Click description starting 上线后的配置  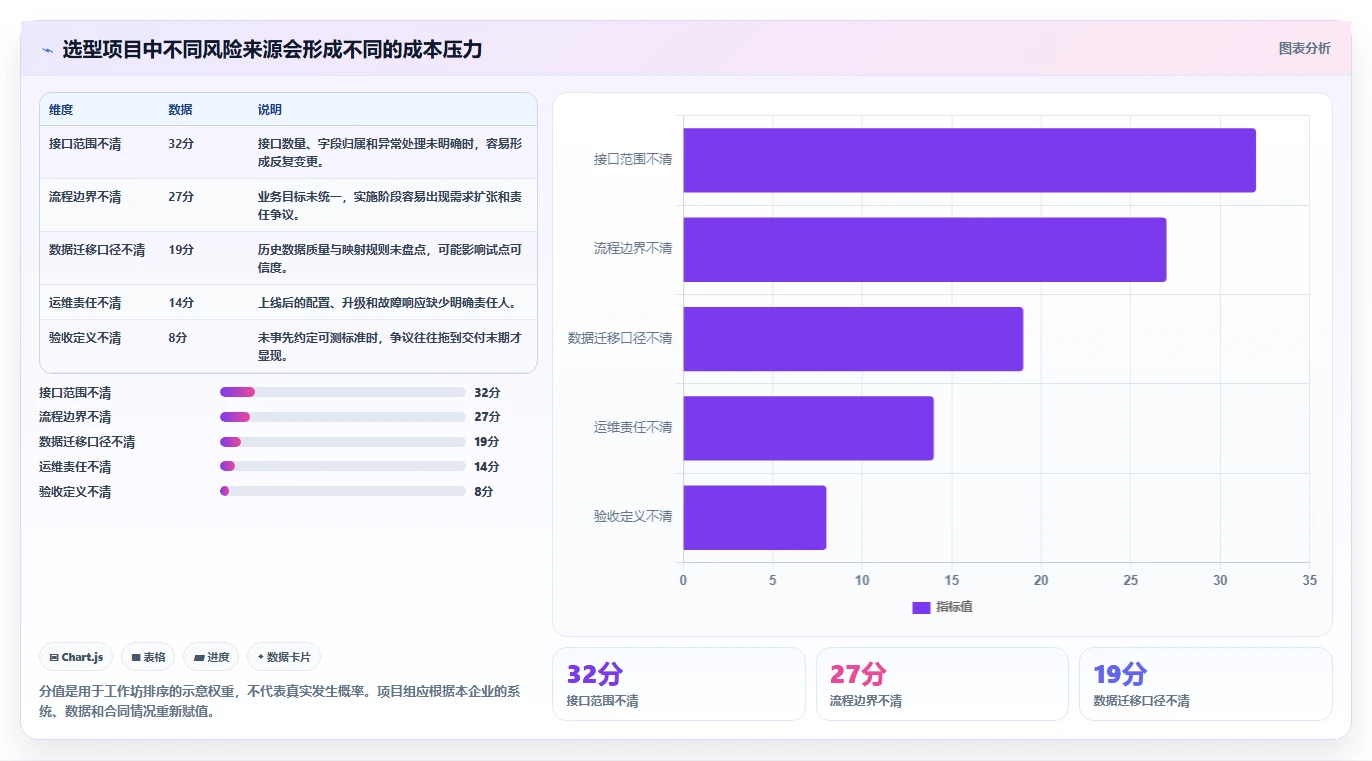pos(387,303)
